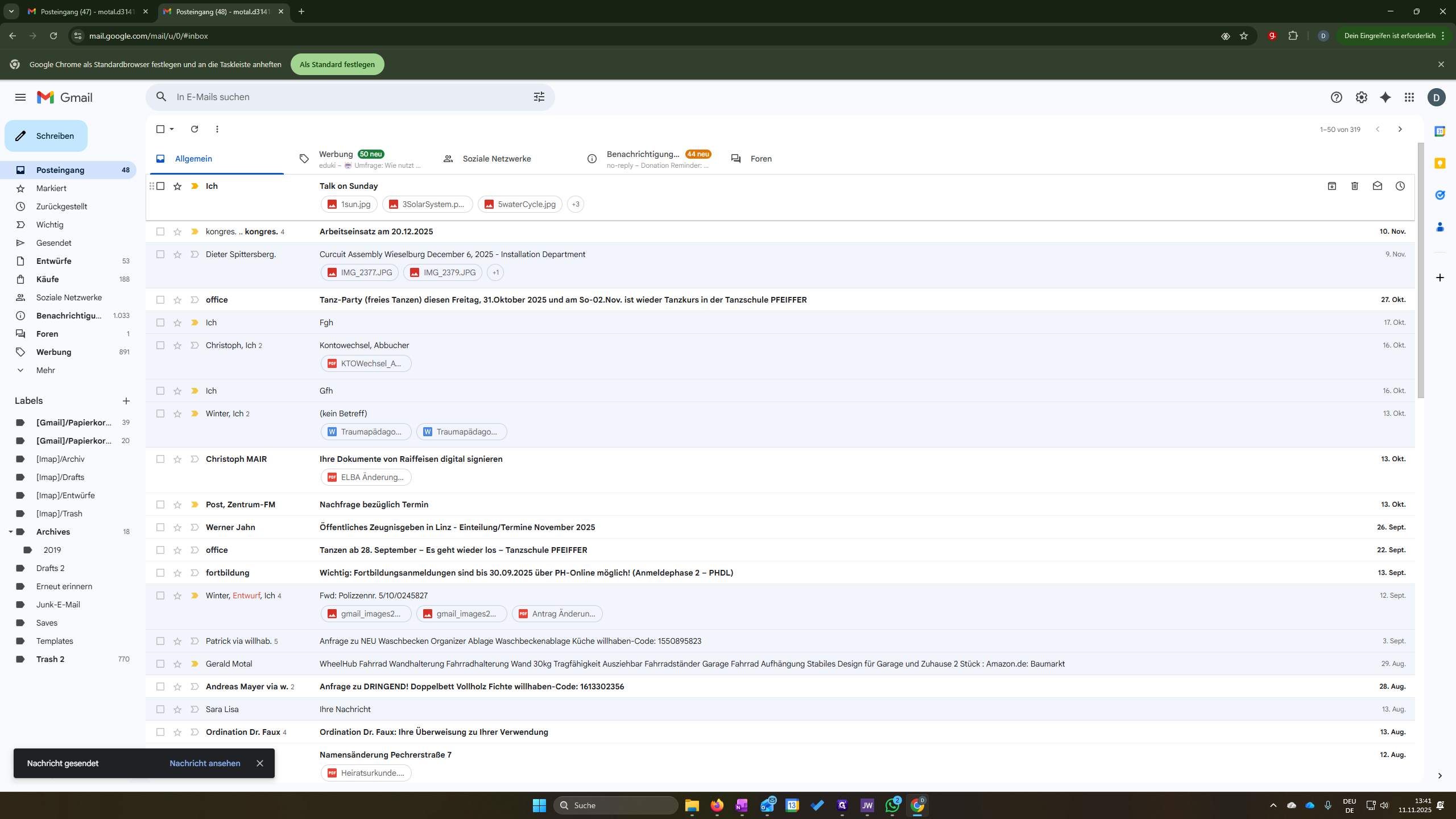Snooze the Talk on Sunday email
Image resolution: width=1456 pixels, height=819 pixels.
click(x=1400, y=186)
